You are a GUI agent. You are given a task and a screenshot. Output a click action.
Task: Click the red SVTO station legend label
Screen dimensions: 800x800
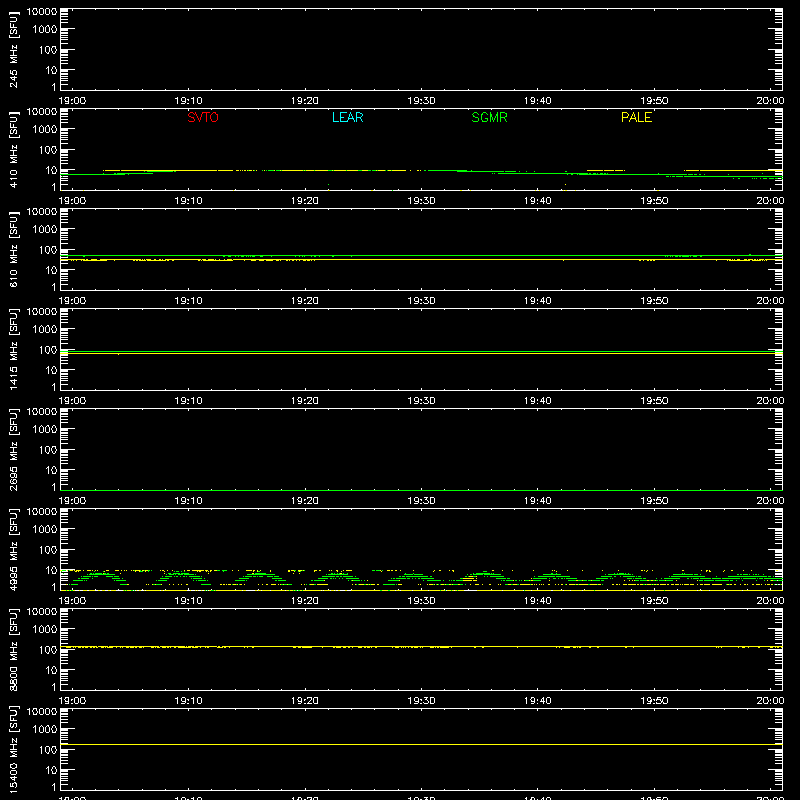click(203, 117)
